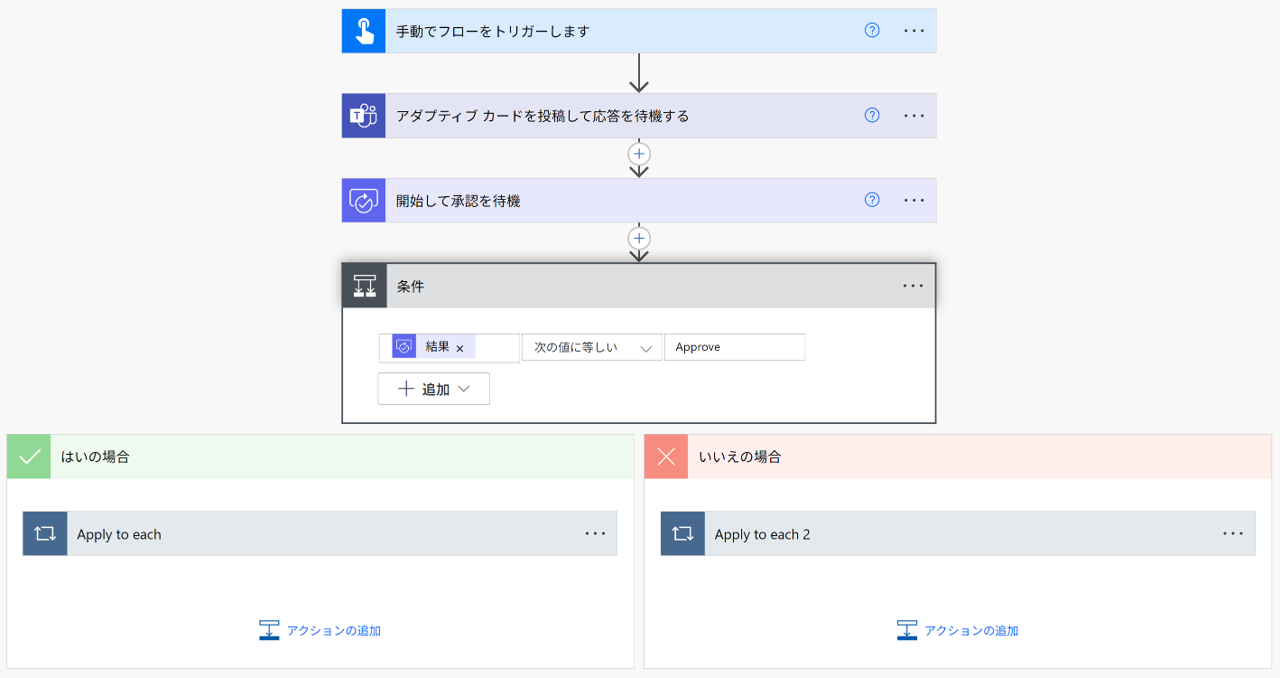Viewport: 1280px width, 678px height.
Task: Add an action in いいえの場合 branch
Action: point(958,630)
